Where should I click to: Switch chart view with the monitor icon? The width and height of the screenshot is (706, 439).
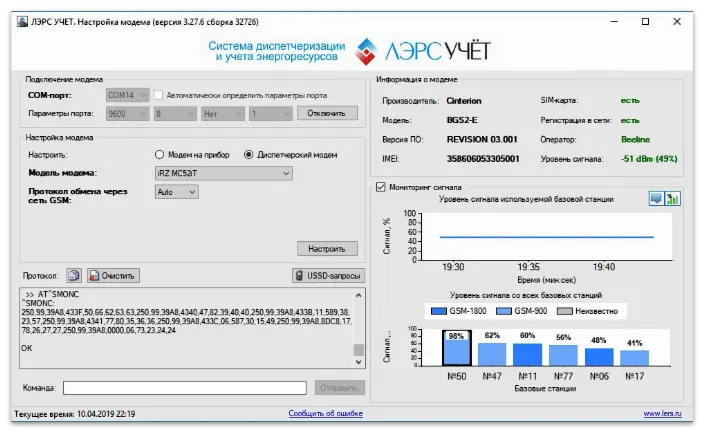coord(656,198)
